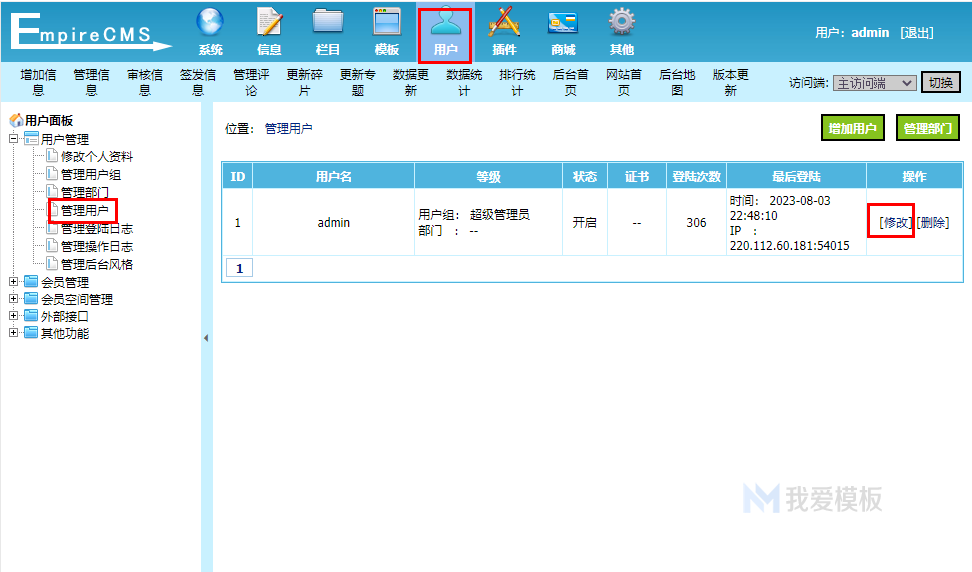
Task: Select 管理后台风格 in the tree
Action: point(97,265)
